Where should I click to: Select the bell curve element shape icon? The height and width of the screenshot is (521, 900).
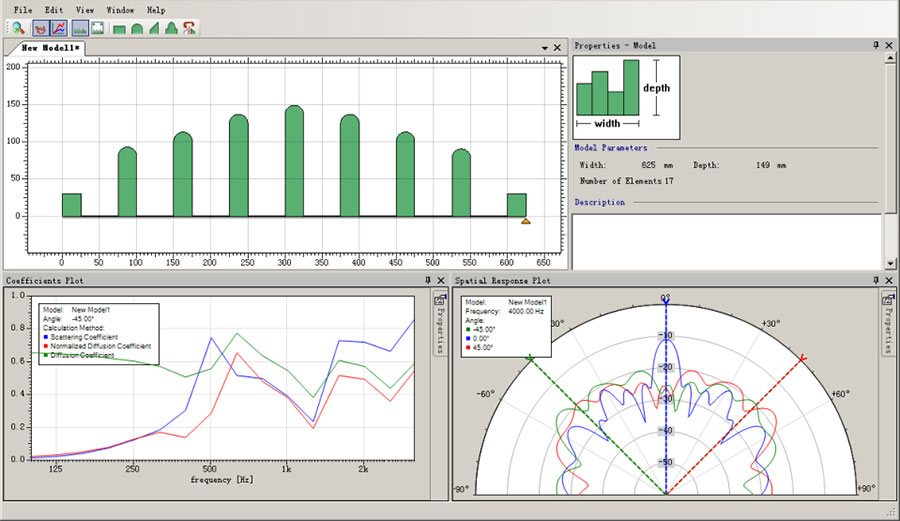pos(171,28)
